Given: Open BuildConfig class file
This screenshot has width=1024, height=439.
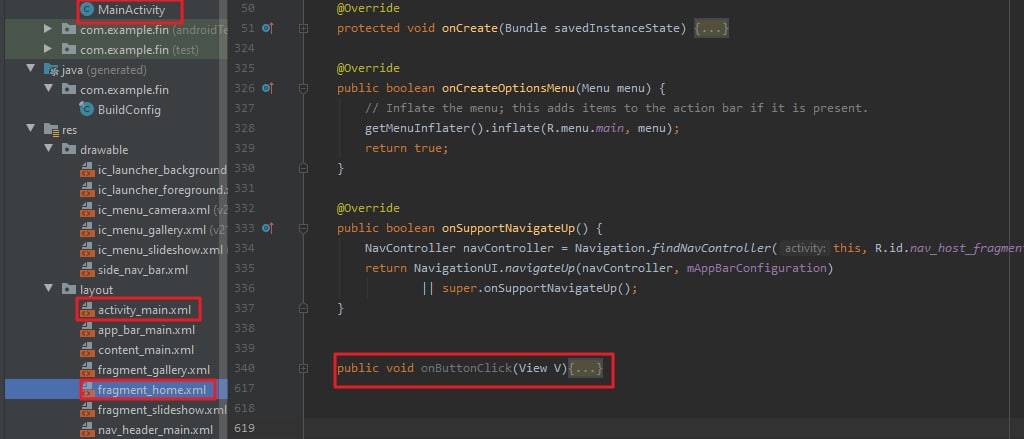Looking at the screenshot, I should tap(129, 110).
